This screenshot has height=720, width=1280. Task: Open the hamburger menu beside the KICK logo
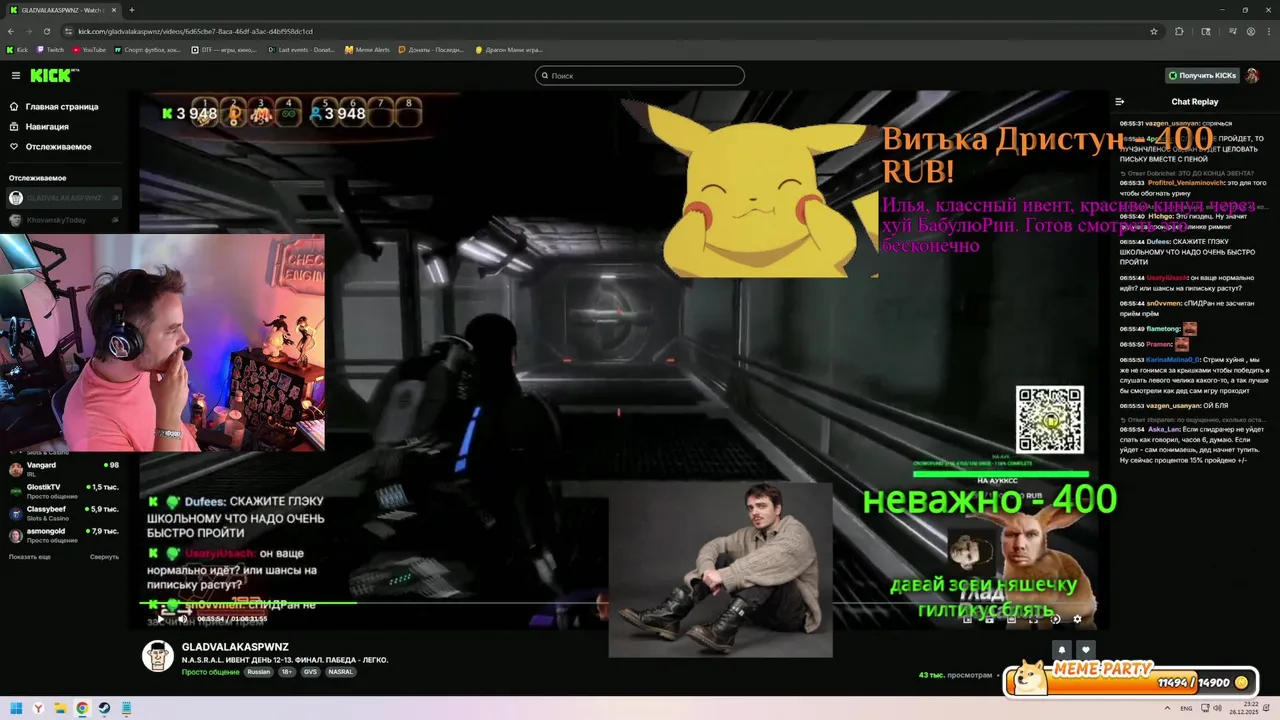[16, 76]
